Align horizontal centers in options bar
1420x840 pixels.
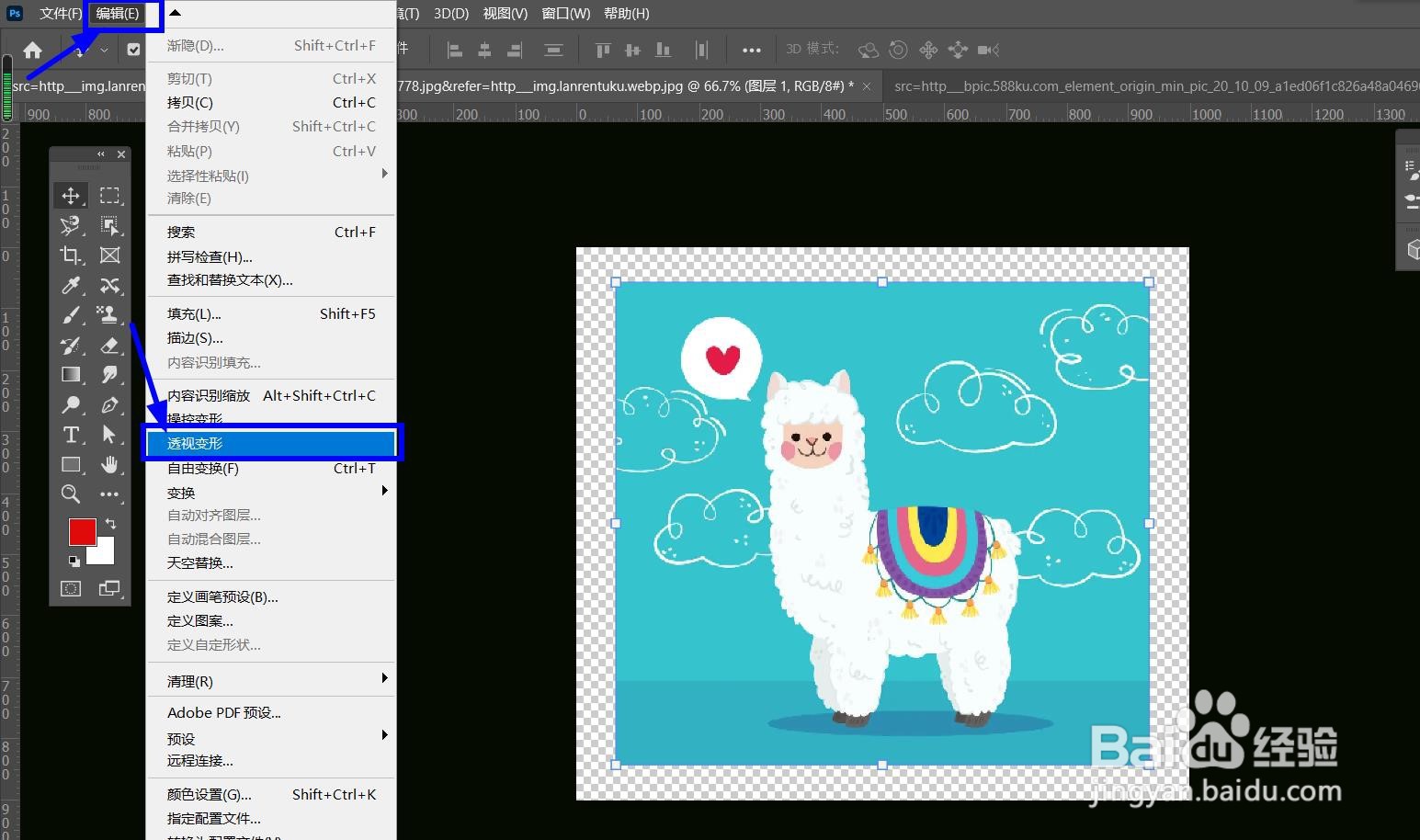click(x=484, y=50)
